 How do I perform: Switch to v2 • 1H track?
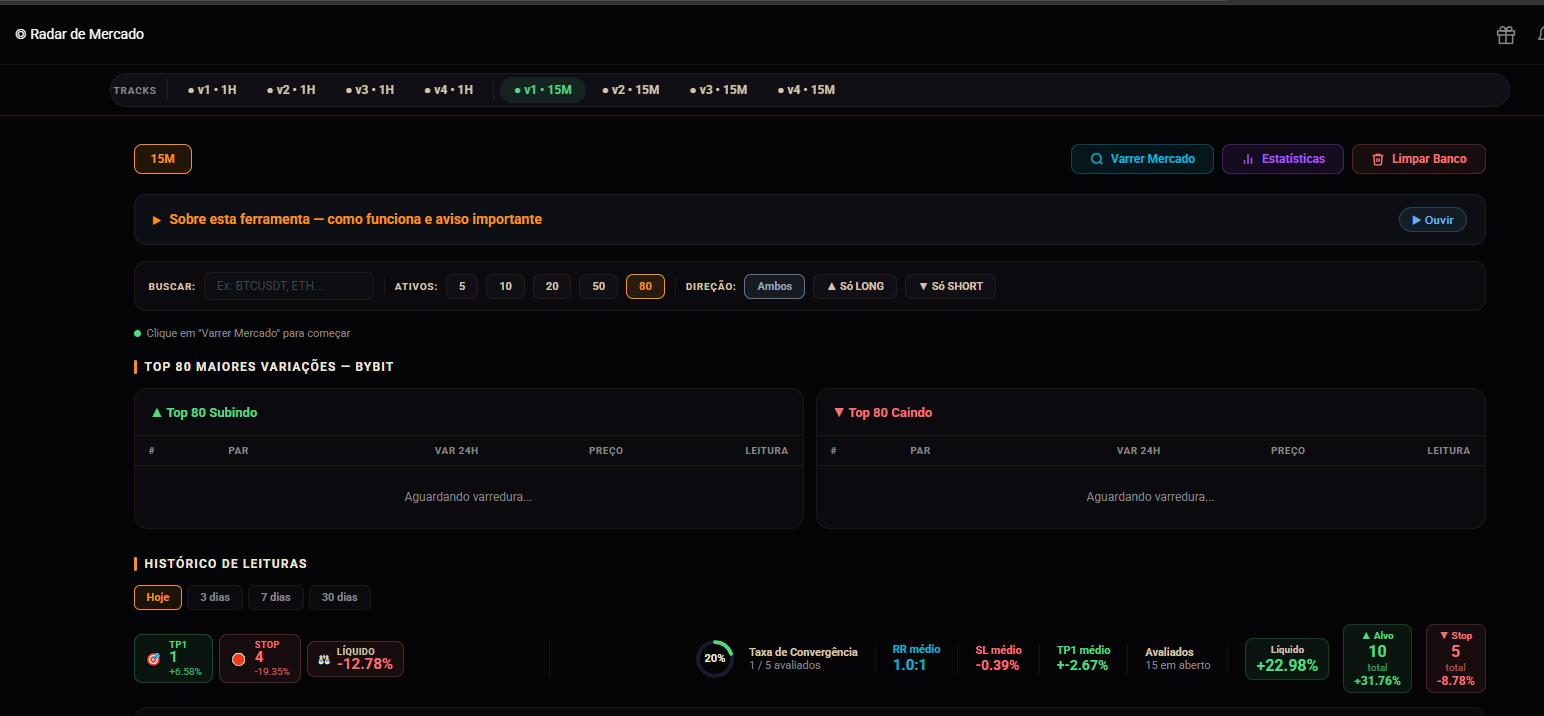291,90
